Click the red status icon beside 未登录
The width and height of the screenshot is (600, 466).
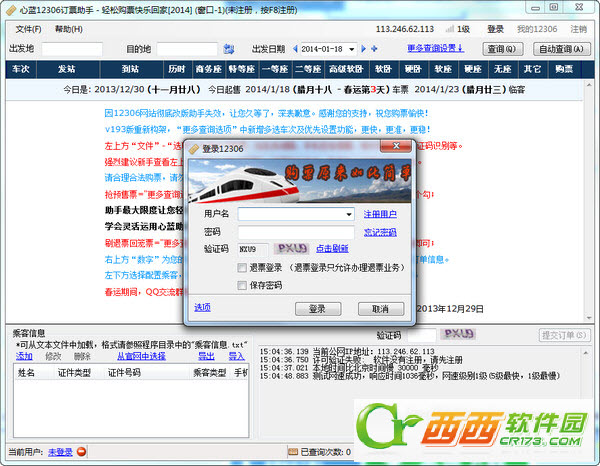click(82, 452)
